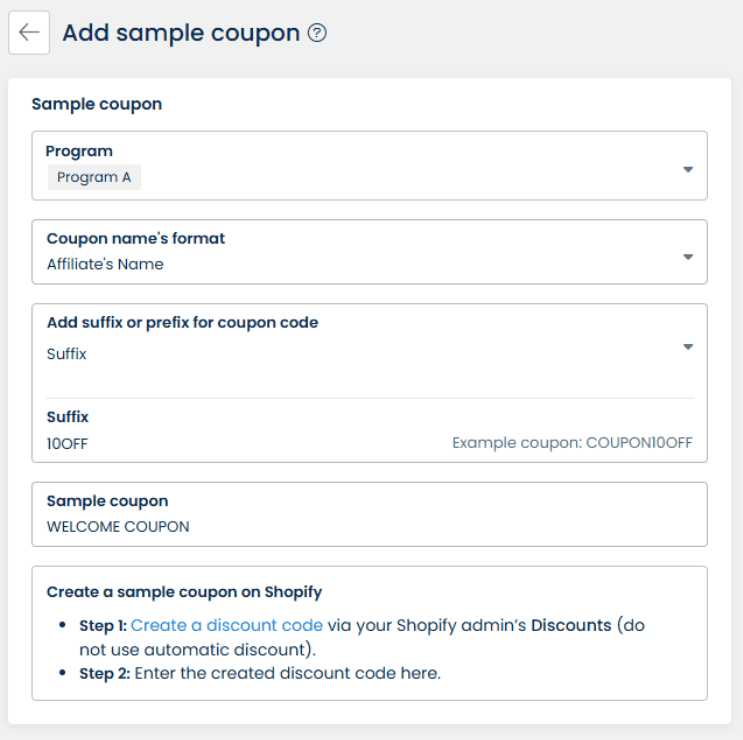Click the Add sample coupon page title
The image size is (743, 740).
coord(181,33)
